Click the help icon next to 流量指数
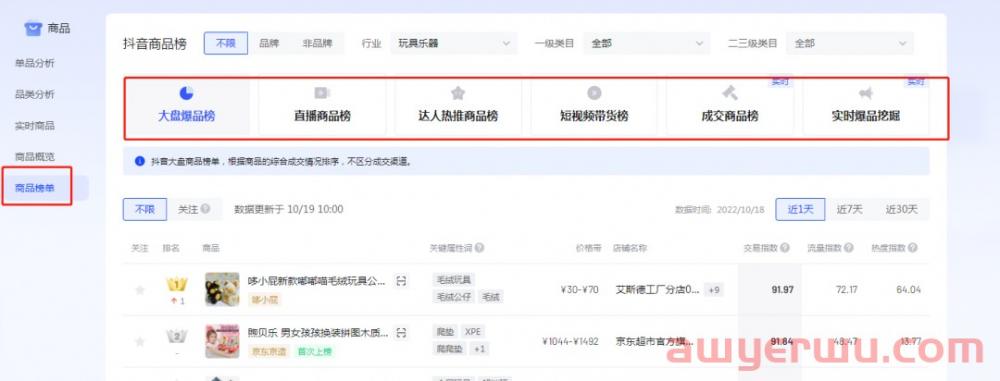This screenshot has height=381, width=1000. [849, 248]
